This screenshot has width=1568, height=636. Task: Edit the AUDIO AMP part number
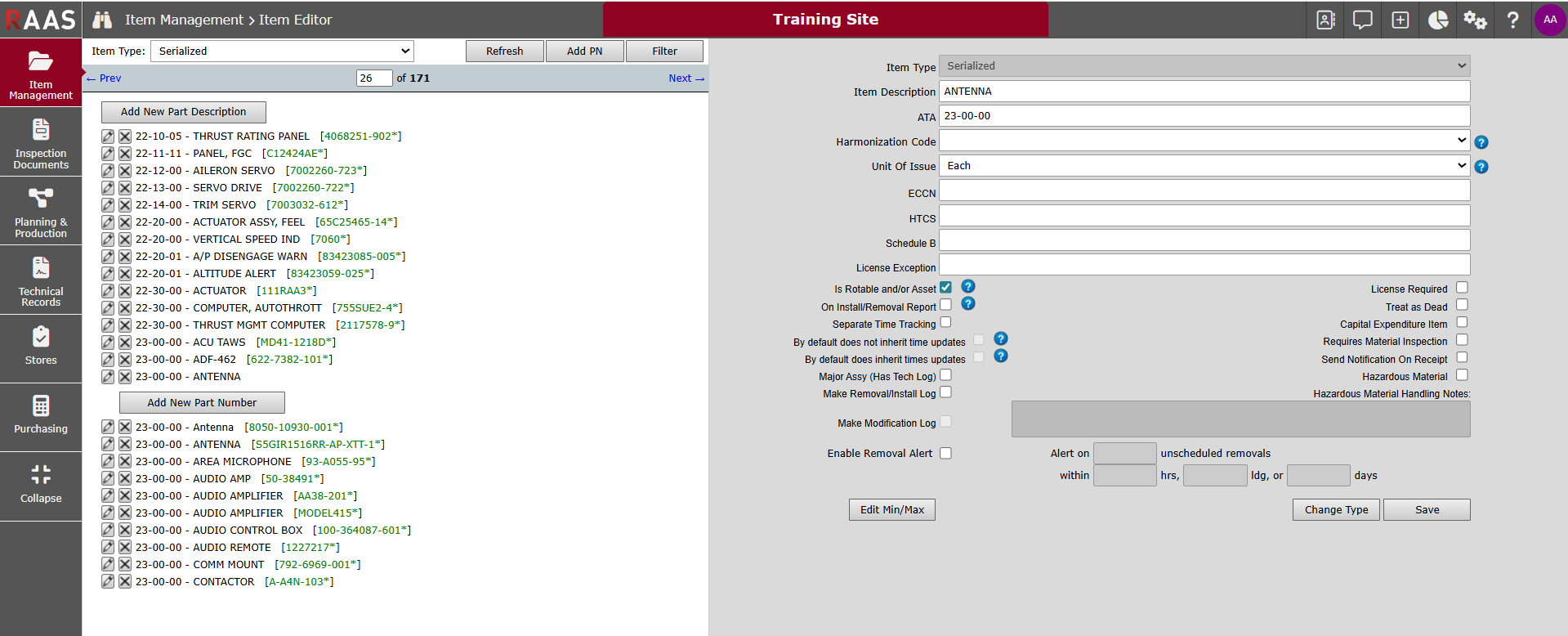tap(108, 479)
